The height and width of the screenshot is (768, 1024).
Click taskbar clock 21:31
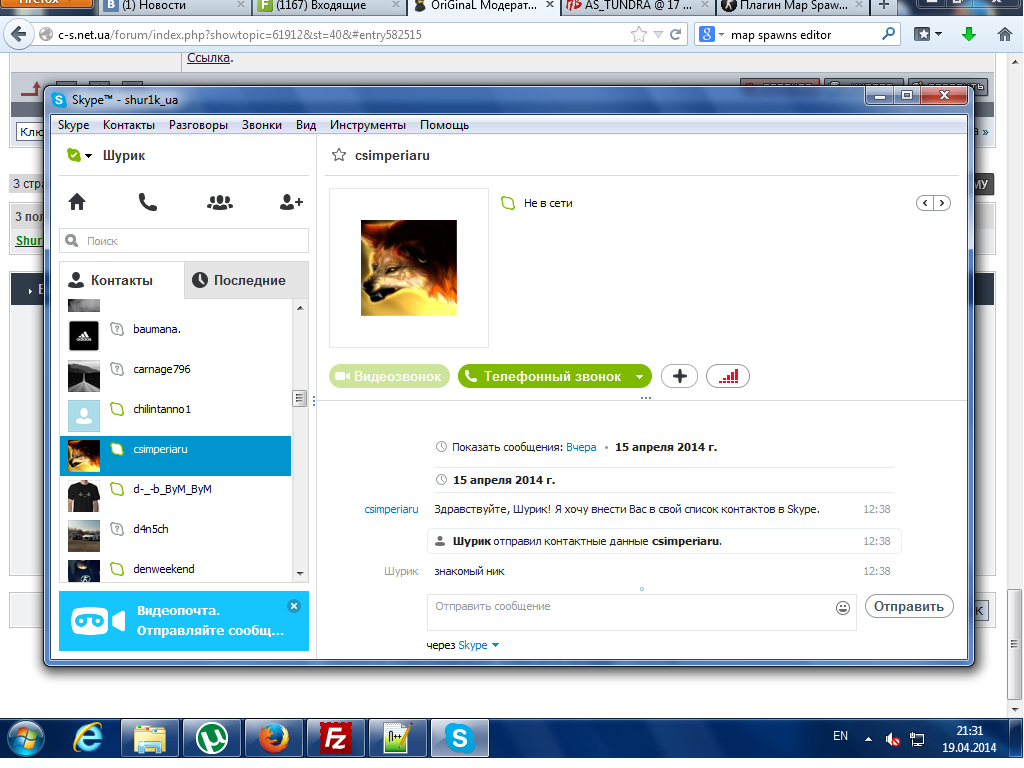[x=969, y=731]
